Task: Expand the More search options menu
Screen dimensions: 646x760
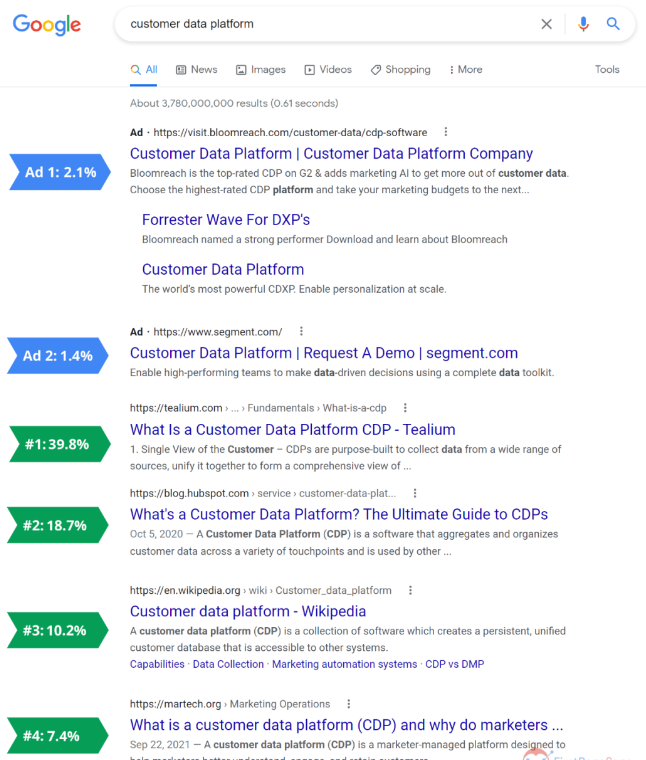Action: (466, 70)
